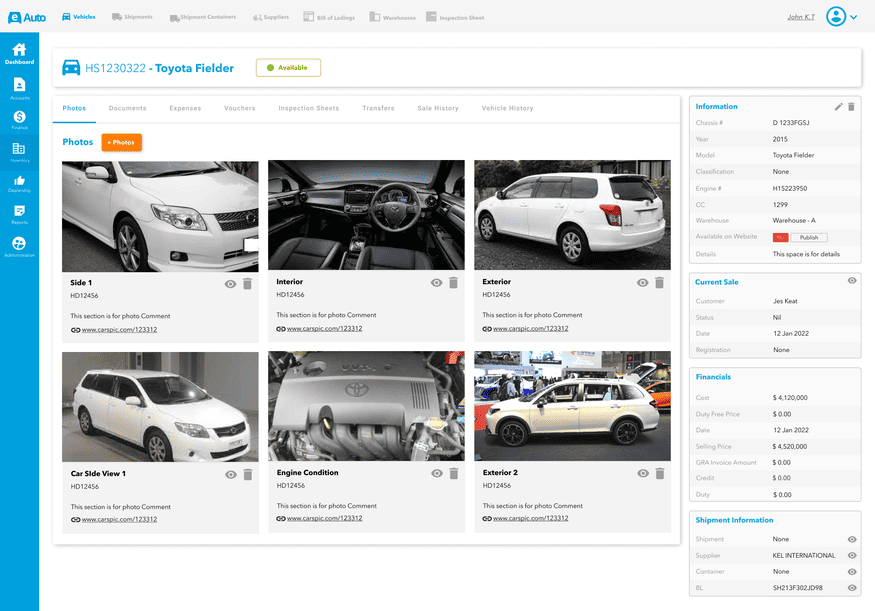The image size is (875, 611).
Task: Click the user profile avatar icon
Action: pyautogui.click(x=835, y=17)
